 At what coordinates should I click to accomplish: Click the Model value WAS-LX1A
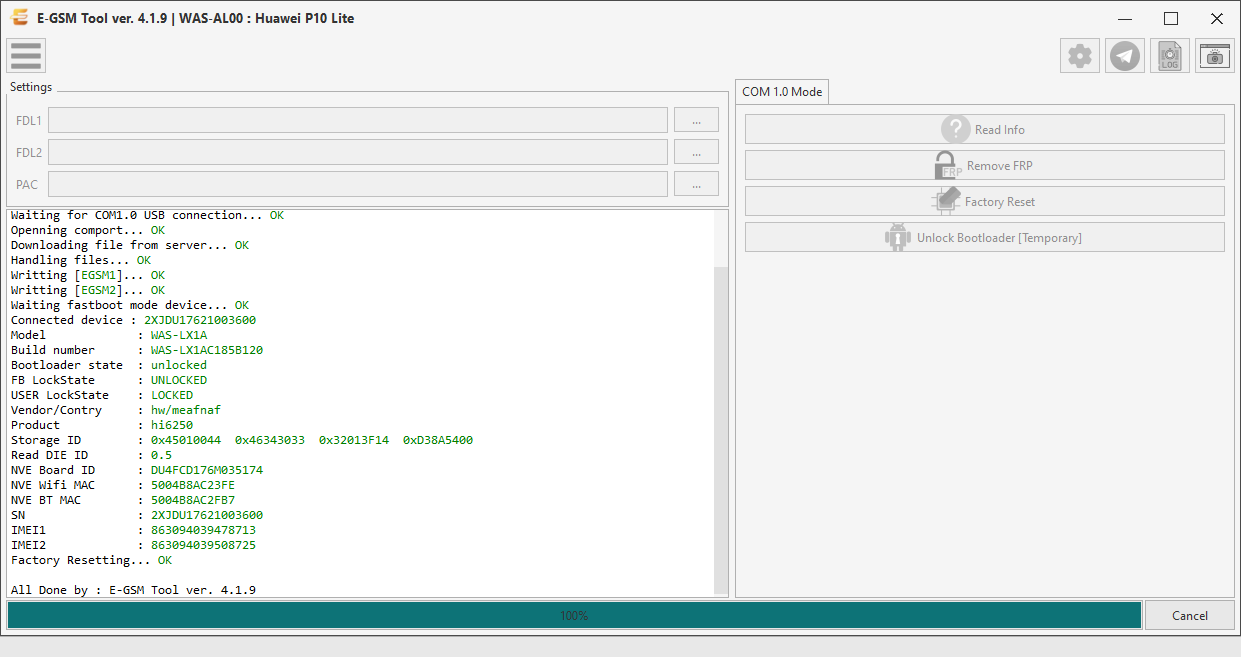coord(179,335)
